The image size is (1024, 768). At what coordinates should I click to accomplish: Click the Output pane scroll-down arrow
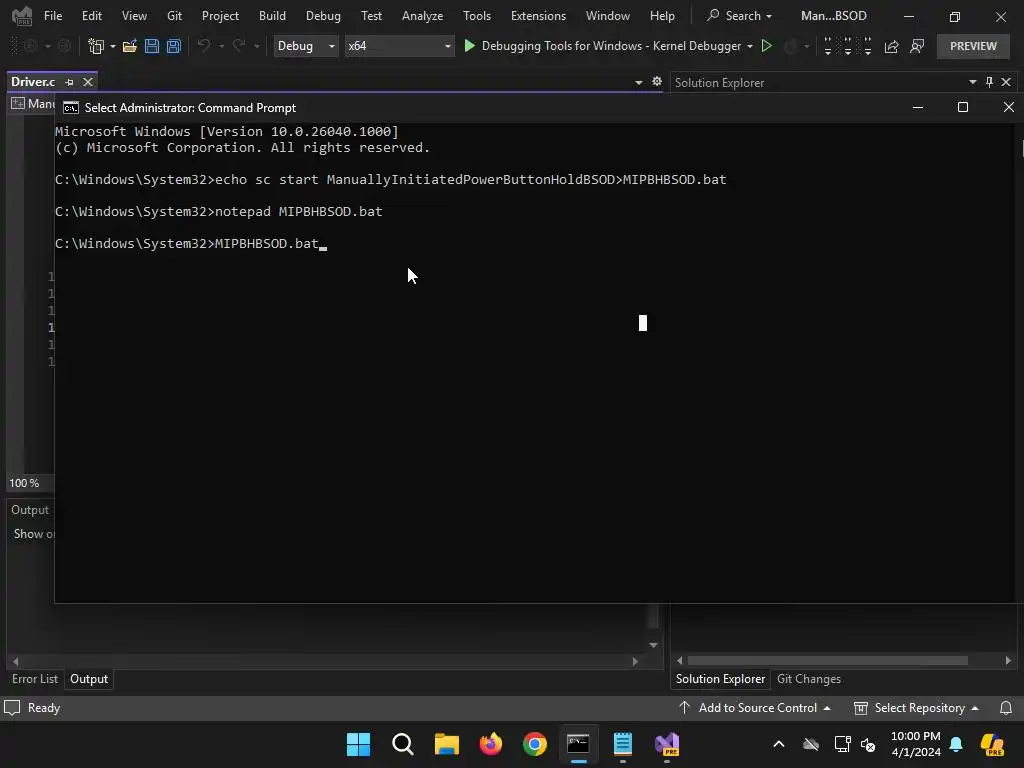[x=653, y=645]
